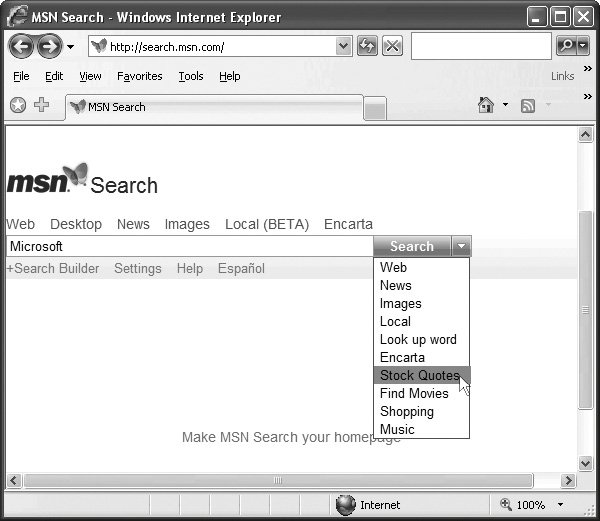Select the Local (BETA) scope link
The height and width of the screenshot is (521, 600).
267,224
